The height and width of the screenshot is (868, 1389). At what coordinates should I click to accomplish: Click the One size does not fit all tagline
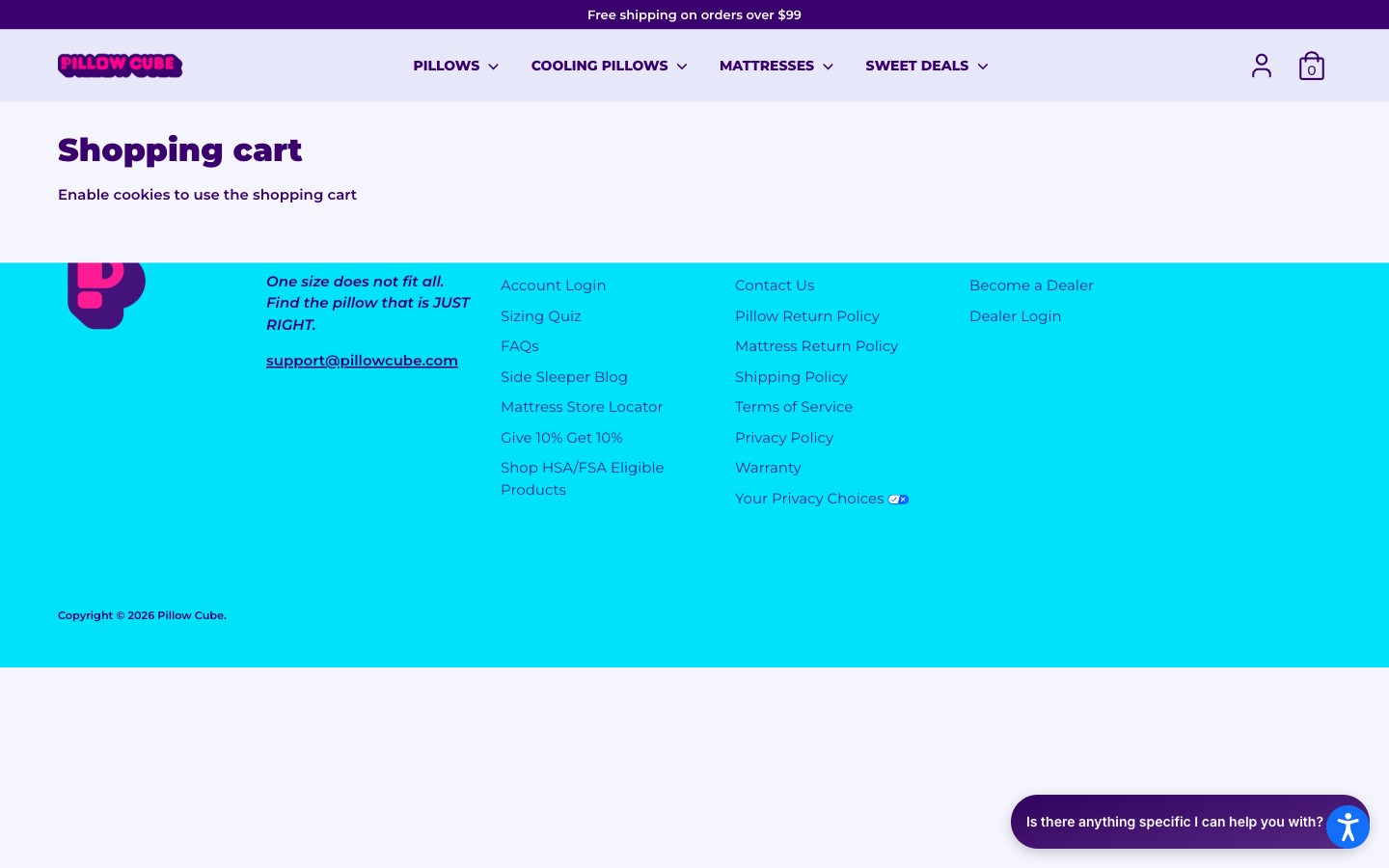(x=368, y=303)
